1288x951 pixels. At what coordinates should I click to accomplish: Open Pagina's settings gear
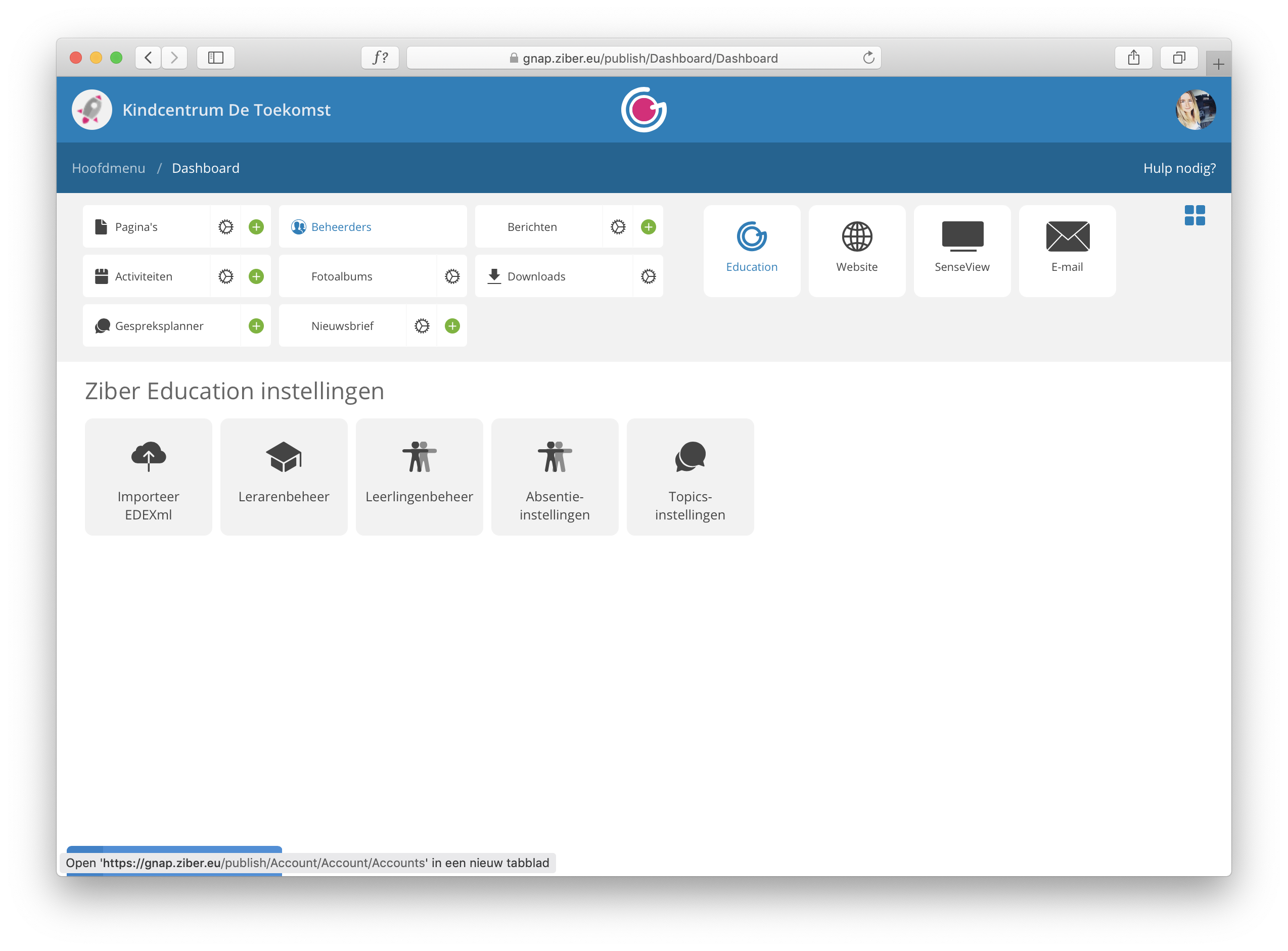225,227
